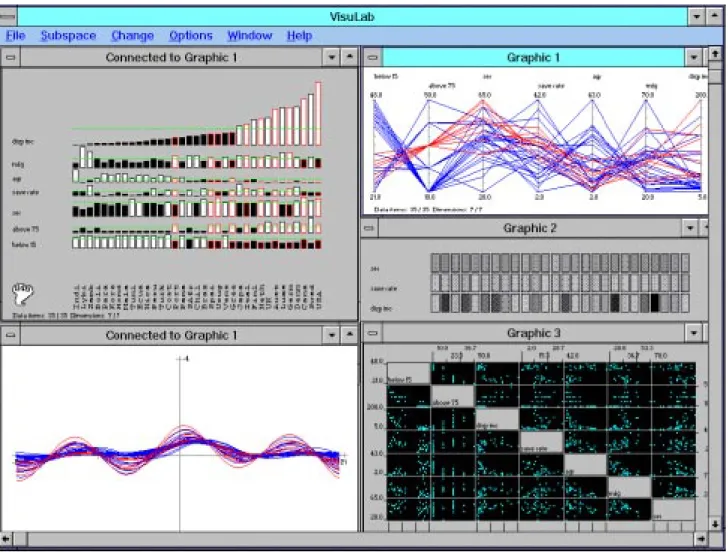Click the horizontal scrollbar right arrow
Screen dimensions: 728x552
pos(701,539)
